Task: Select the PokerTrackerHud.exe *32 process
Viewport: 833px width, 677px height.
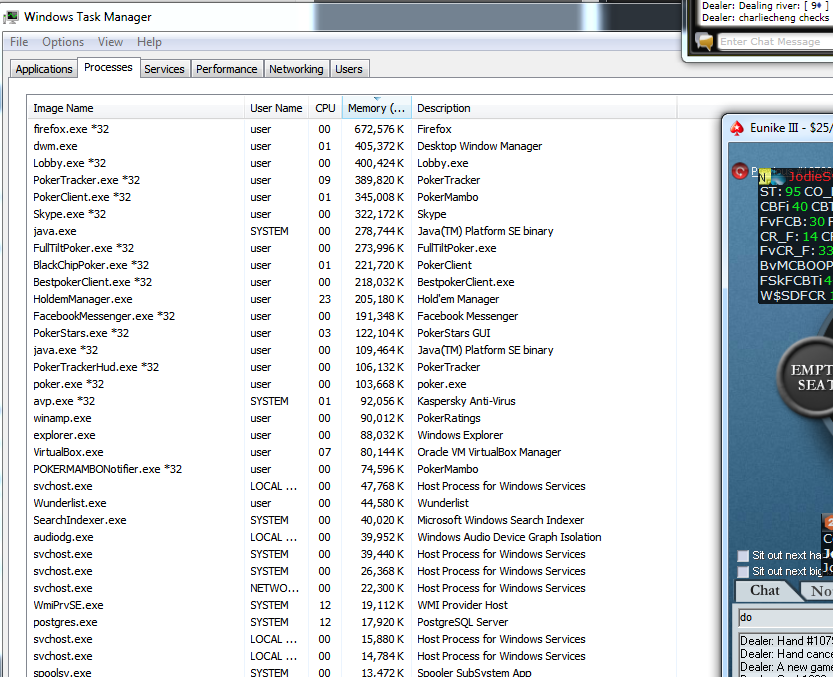Action: tap(352, 367)
